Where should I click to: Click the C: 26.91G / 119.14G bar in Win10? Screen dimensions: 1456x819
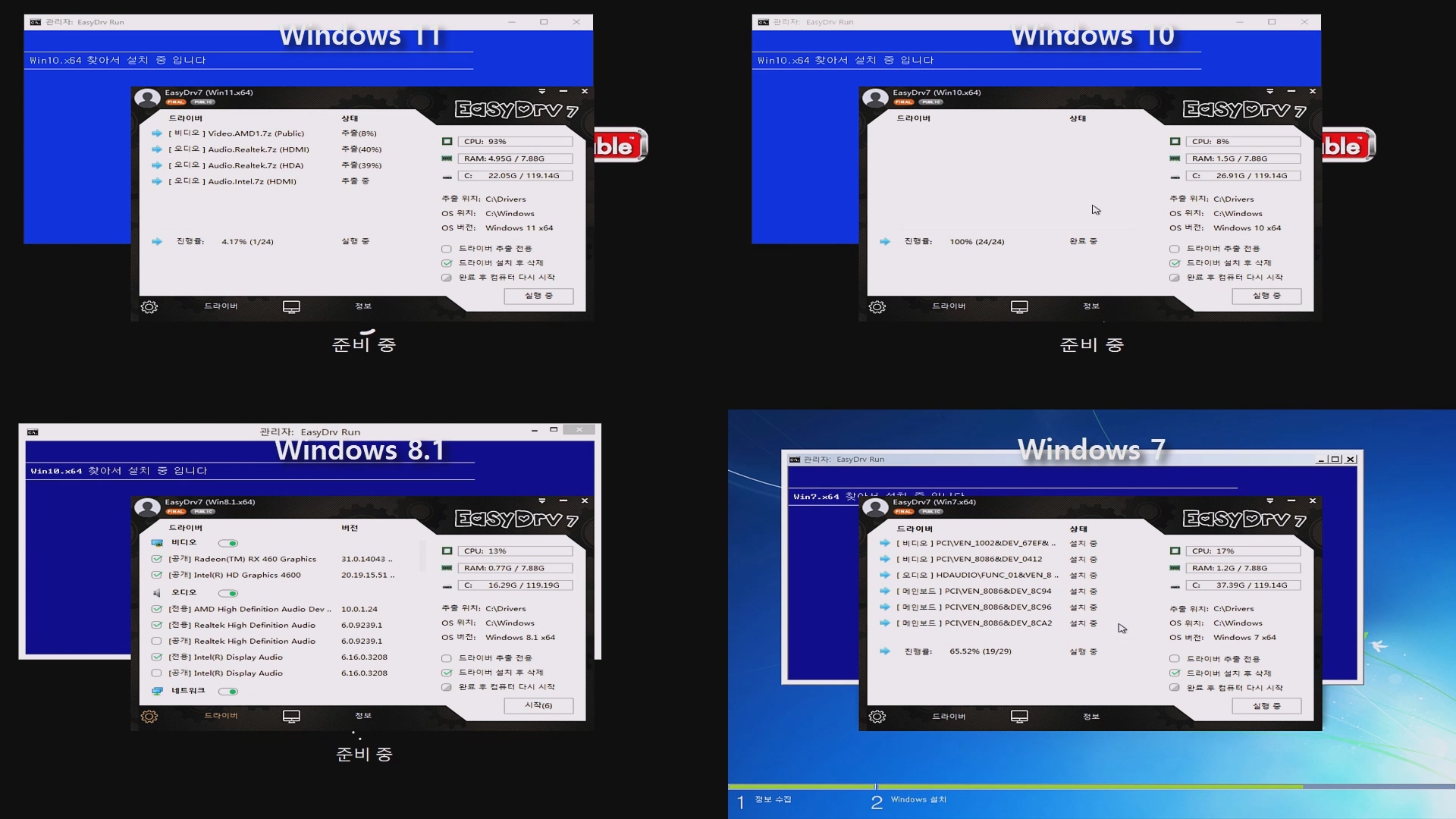[x=1244, y=176]
